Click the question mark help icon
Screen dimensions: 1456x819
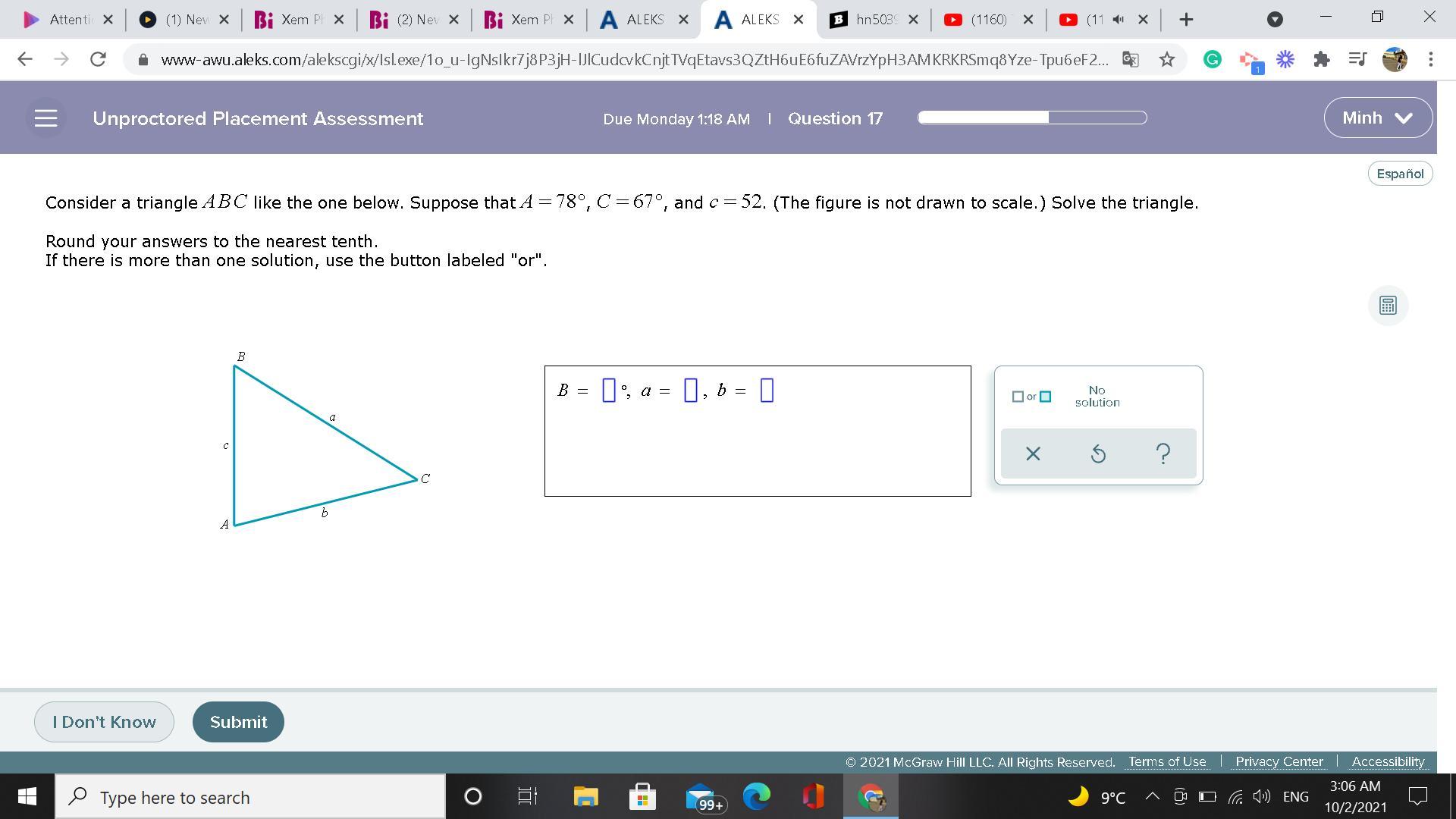(x=1163, y=453)
